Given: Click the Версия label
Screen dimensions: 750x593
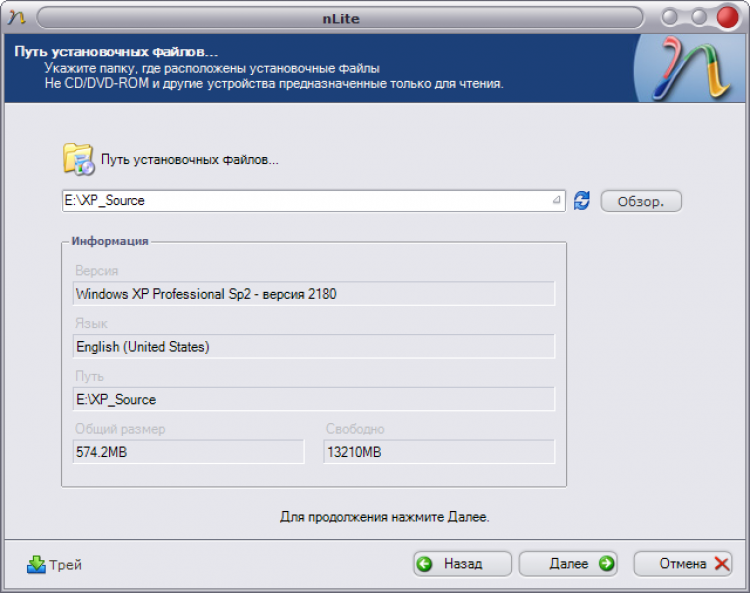Looking at the screenshot, I should point(97,271).
